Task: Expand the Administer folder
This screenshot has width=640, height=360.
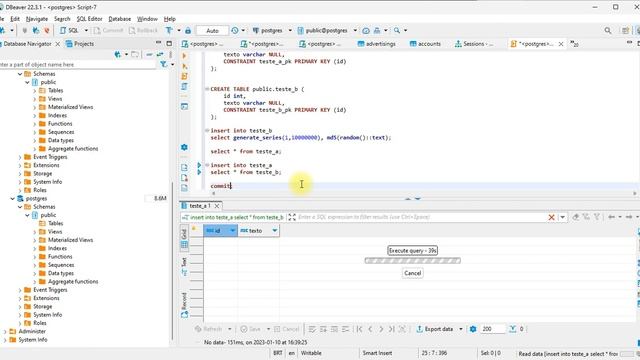Action: [x=5, y=331]
